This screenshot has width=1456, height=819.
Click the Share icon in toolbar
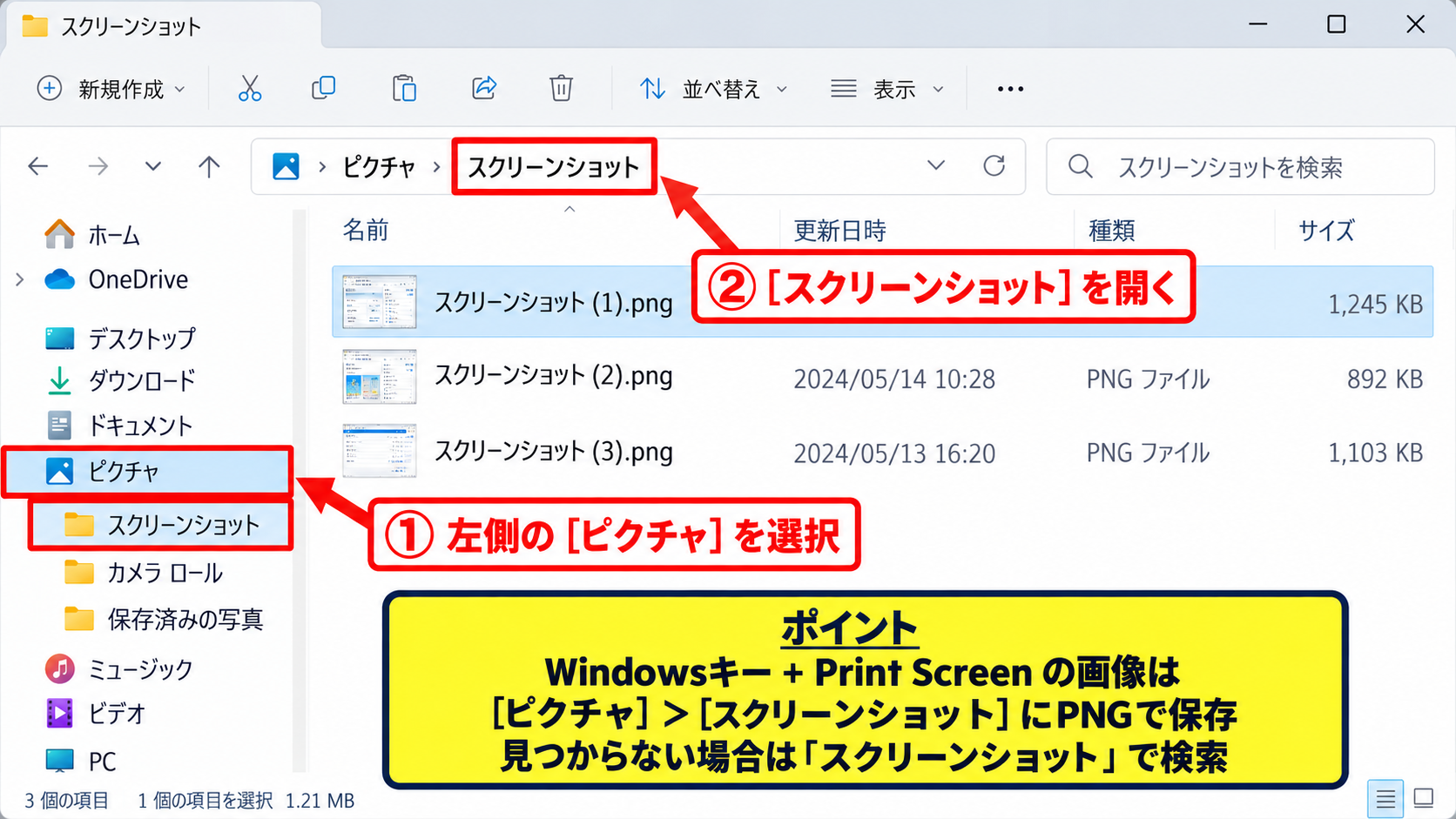coord(484,88)
